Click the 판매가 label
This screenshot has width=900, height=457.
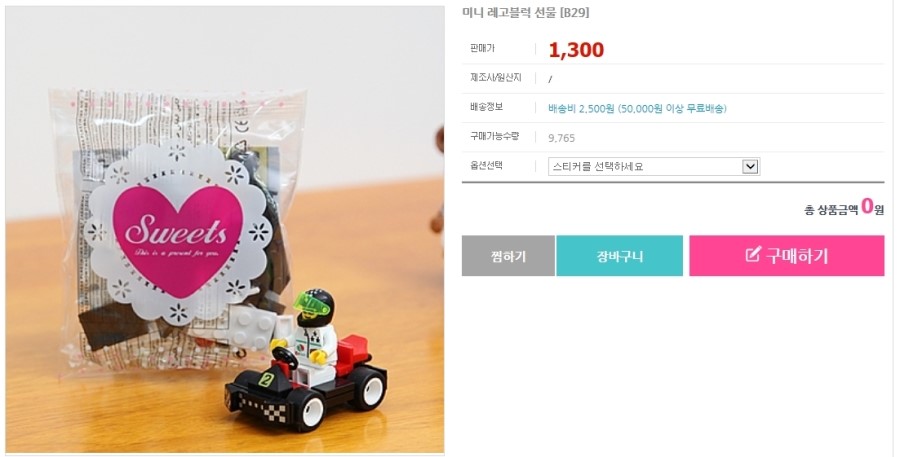[482, 49]
